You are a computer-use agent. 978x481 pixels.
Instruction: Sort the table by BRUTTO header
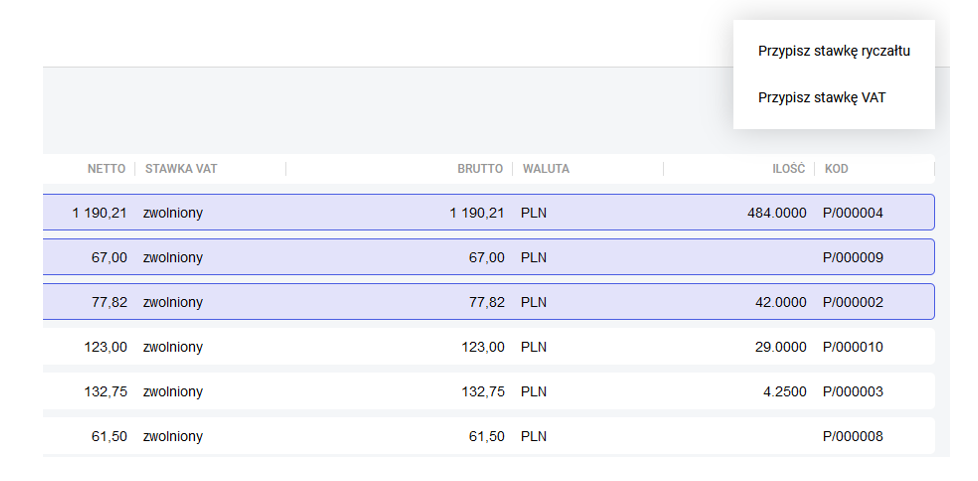480,169
